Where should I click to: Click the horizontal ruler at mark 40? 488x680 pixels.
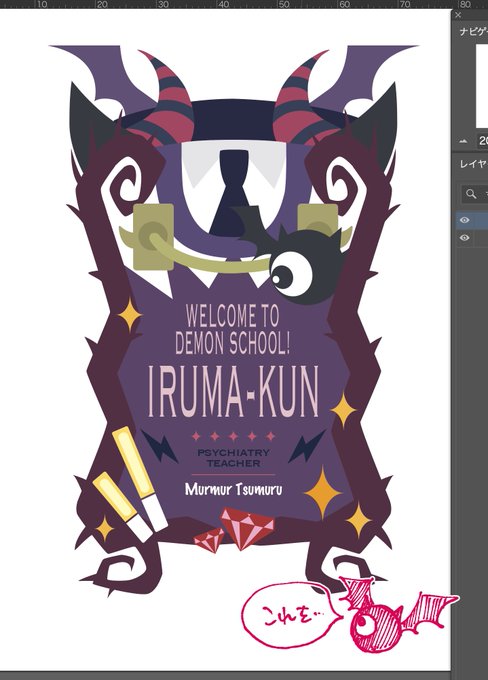[x=223, y=4]
